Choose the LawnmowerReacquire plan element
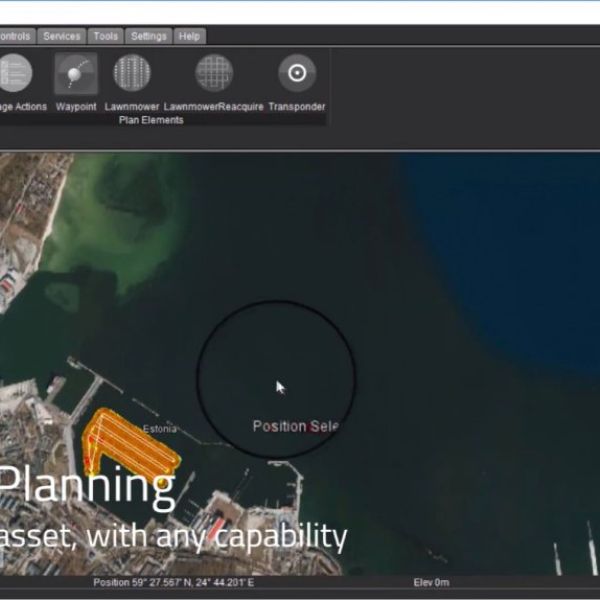 213,74
